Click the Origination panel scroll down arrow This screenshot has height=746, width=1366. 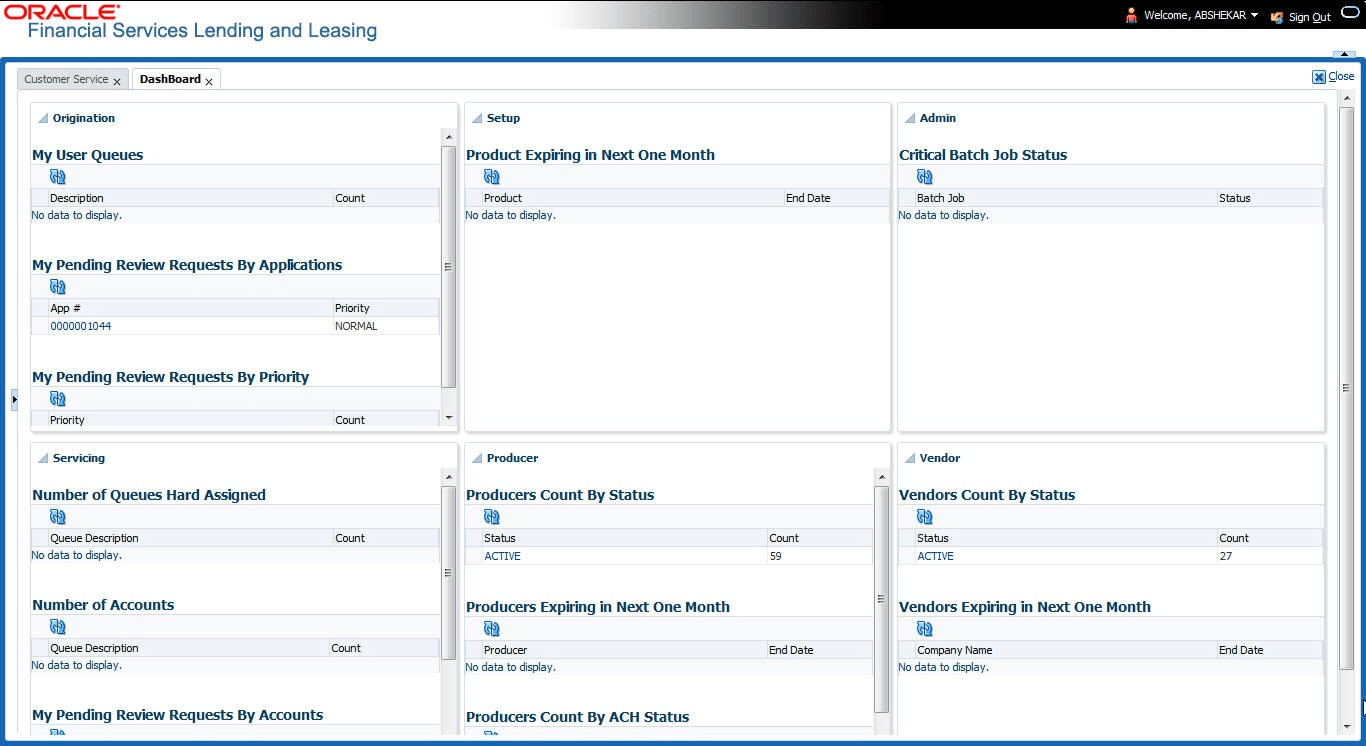pyautogui.click(x=448, y=417)
